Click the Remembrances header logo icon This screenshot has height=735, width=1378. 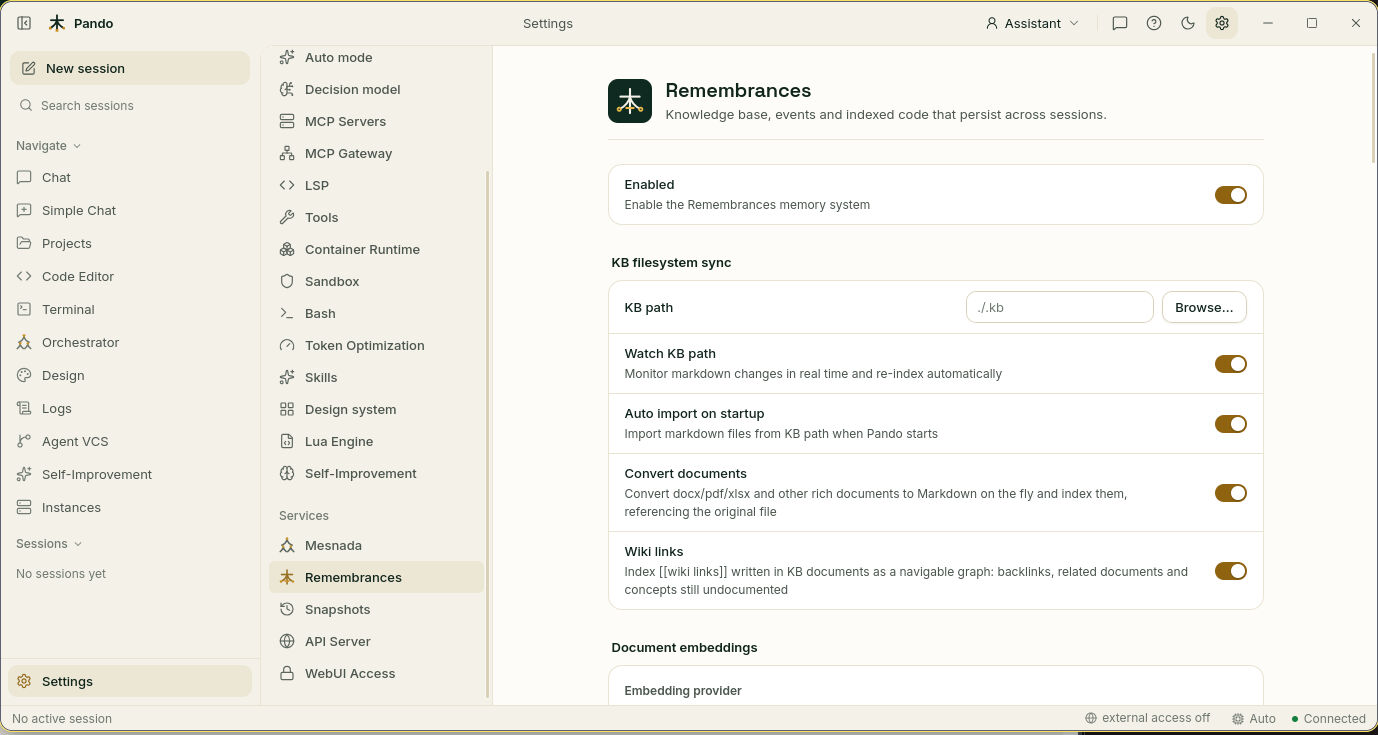point(630,101)
